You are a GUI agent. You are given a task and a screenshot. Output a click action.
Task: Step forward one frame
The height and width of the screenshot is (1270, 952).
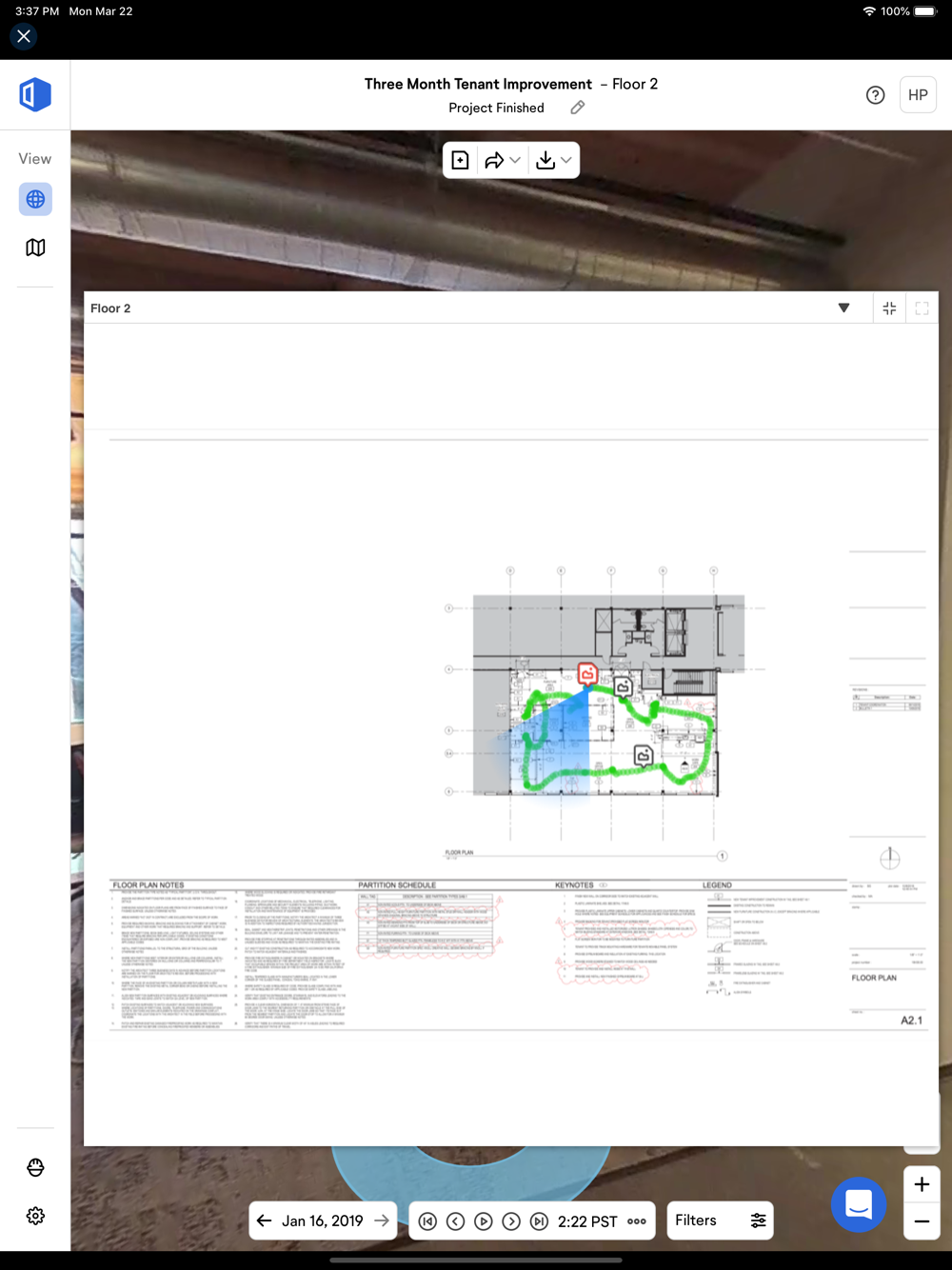point(511,1220)
